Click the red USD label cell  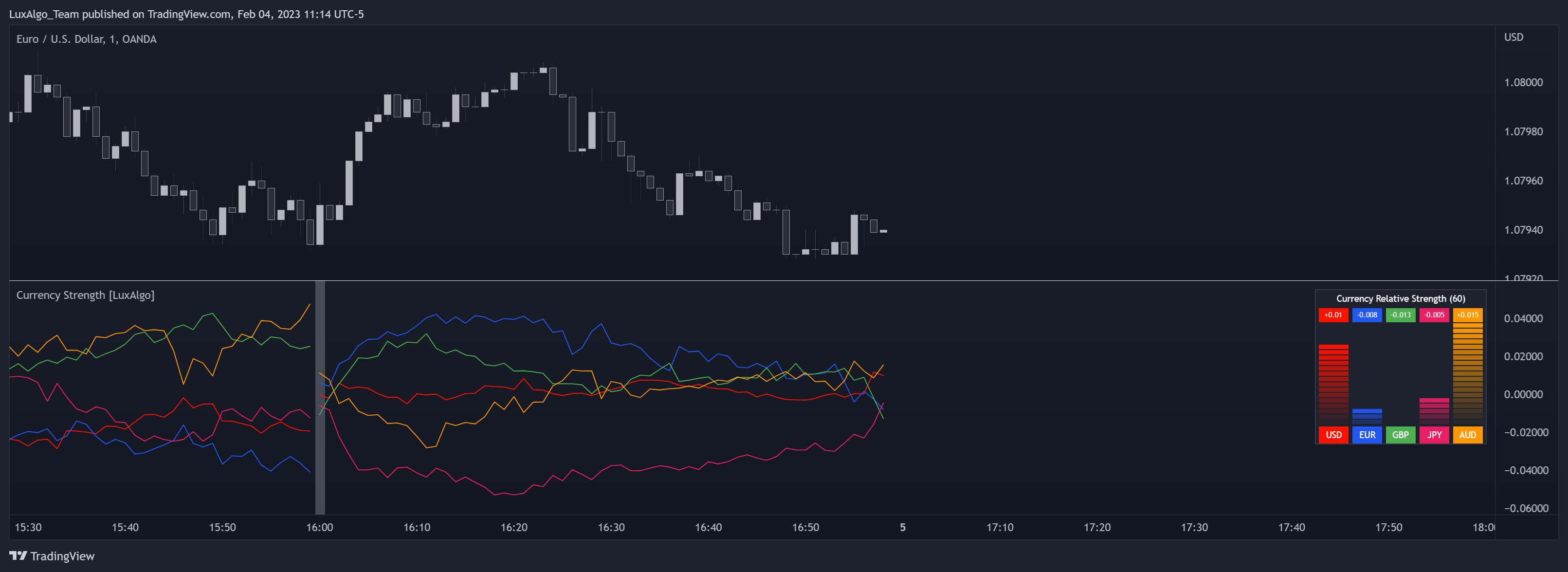pos(1333,434)
